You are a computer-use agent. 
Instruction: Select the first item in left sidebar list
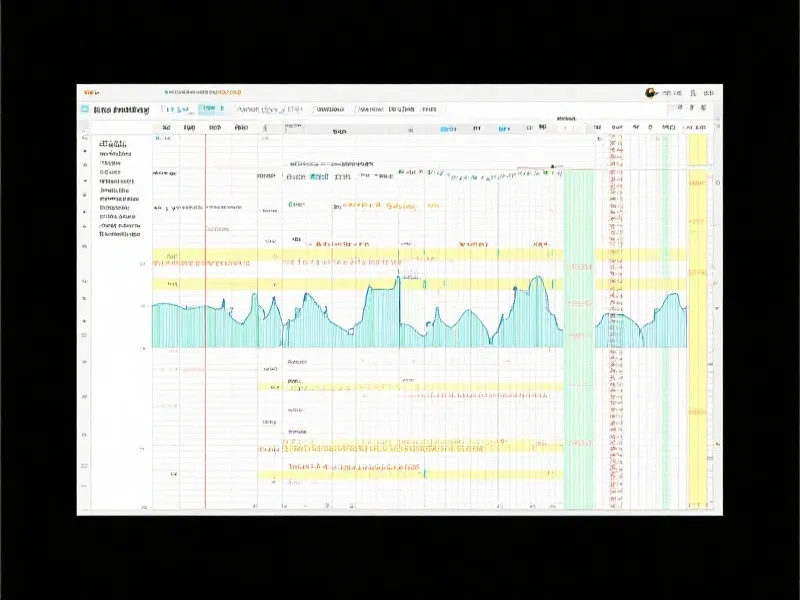click(x=115, y=154)
